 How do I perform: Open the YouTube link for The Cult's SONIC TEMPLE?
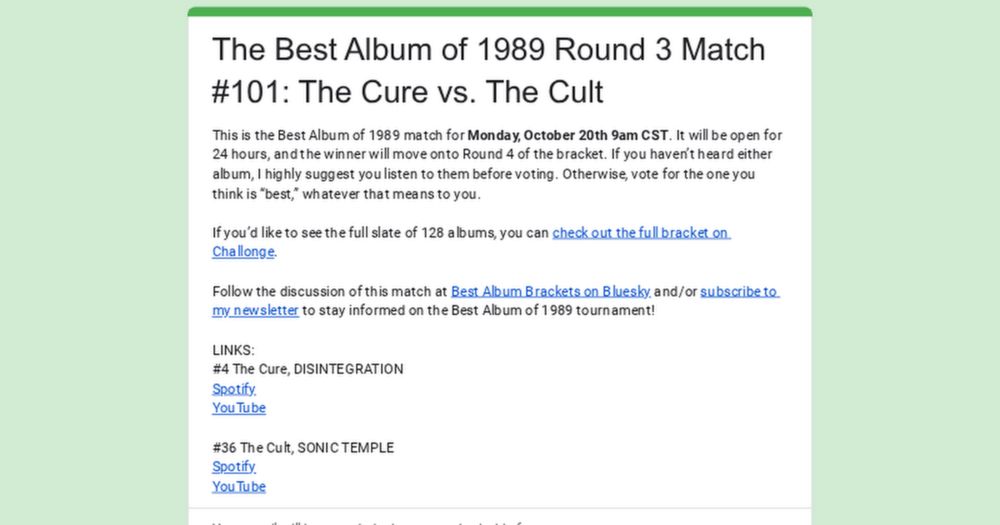tap(239, 487)
